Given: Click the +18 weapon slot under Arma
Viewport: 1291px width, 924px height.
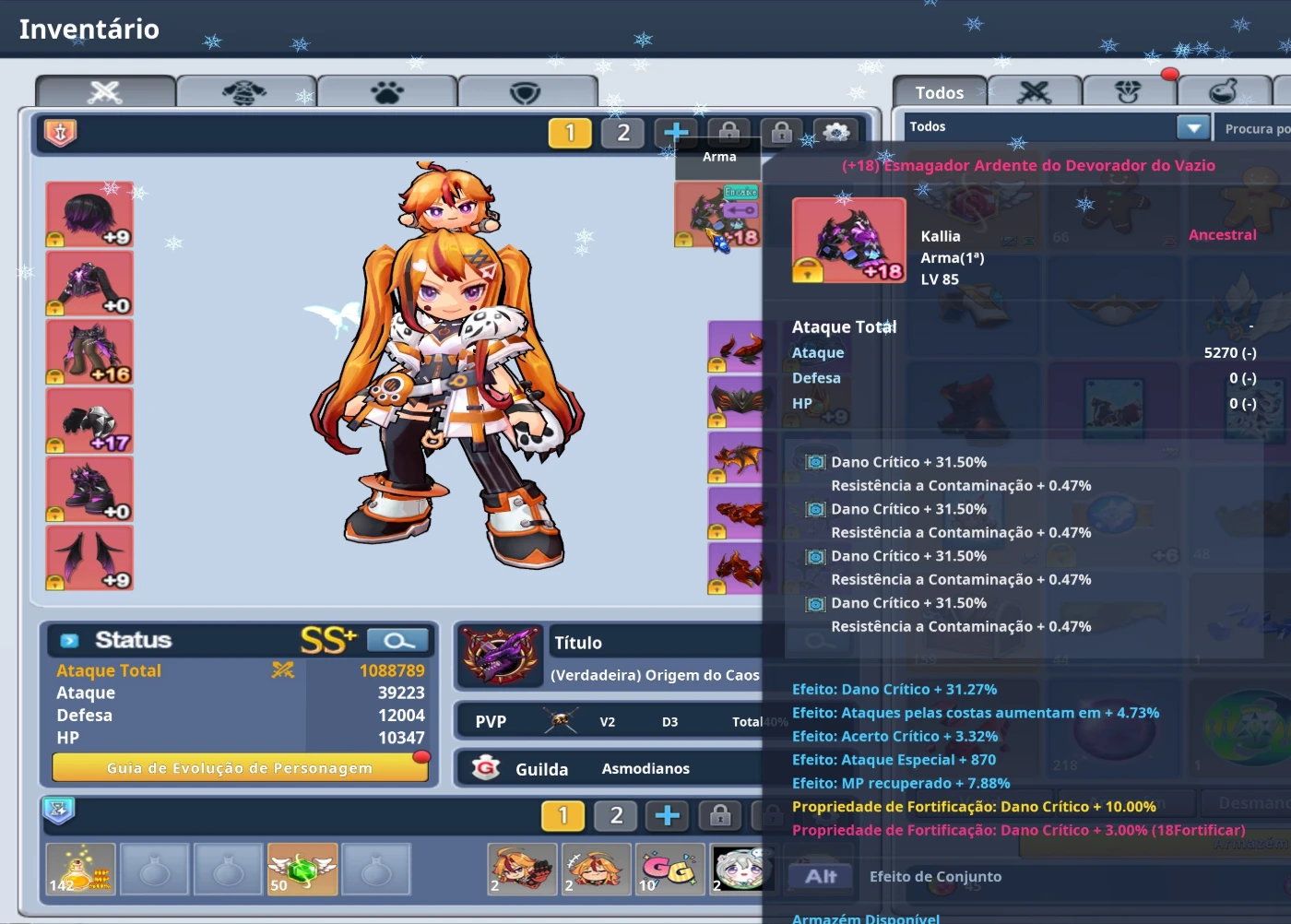Looking at the screenshot, I should click(717, 216).
